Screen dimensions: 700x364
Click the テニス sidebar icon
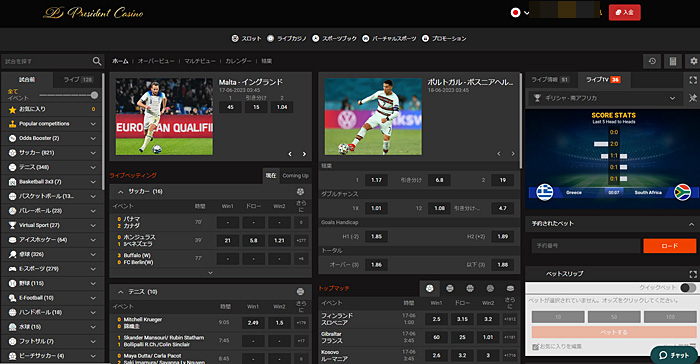click(12, 167)
